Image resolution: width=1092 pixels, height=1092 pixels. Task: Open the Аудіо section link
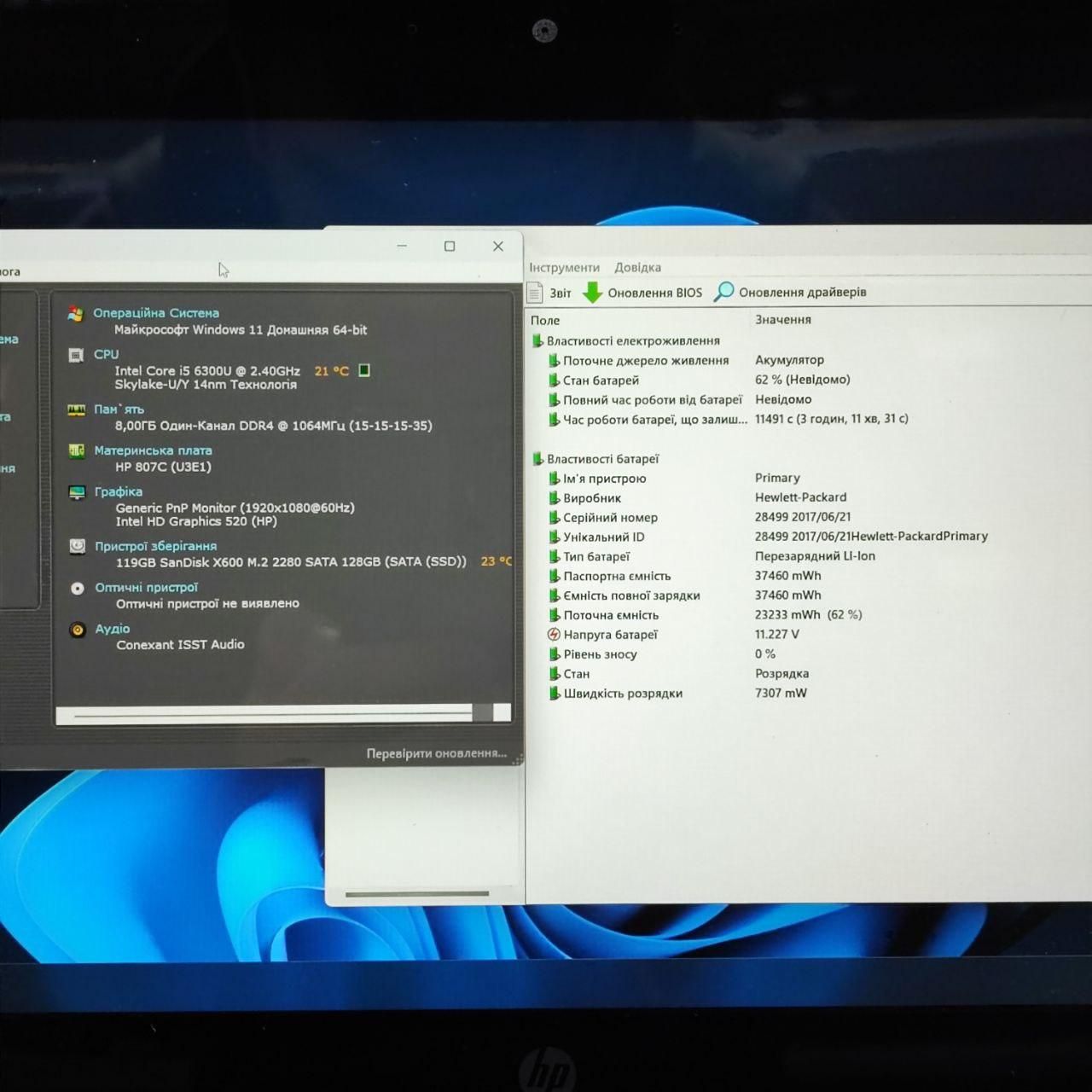click(x=113, y=630)
